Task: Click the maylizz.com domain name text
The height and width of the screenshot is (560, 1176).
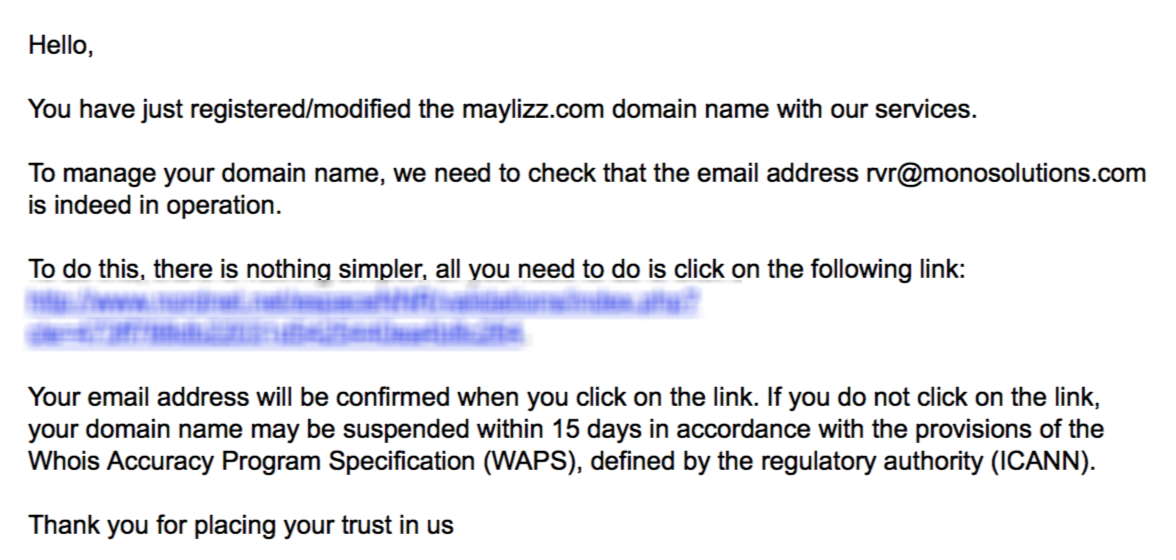Action: (533, 109)
